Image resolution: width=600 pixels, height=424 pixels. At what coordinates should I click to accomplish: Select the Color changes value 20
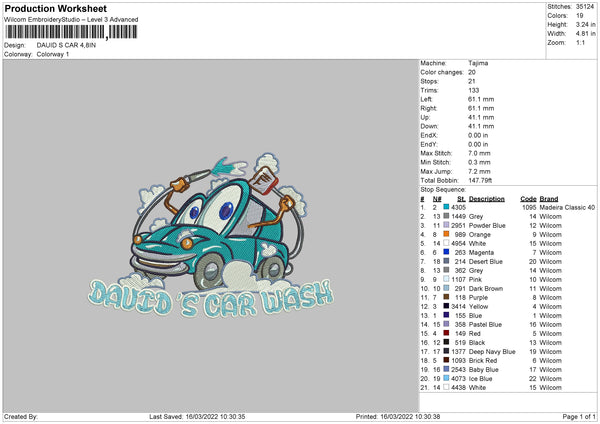(x=472, y=72)
